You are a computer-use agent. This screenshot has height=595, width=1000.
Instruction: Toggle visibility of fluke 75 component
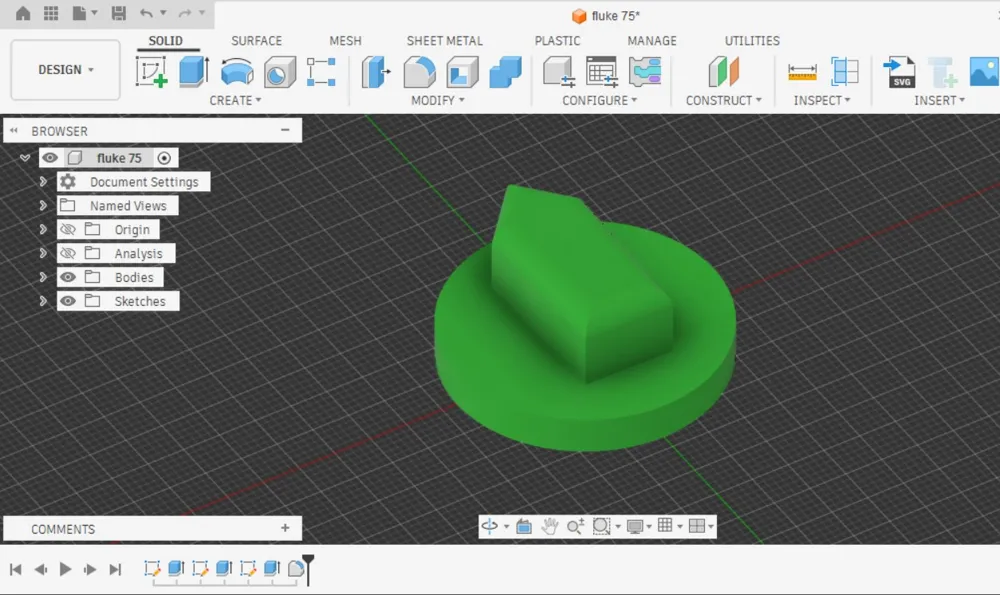50,158
